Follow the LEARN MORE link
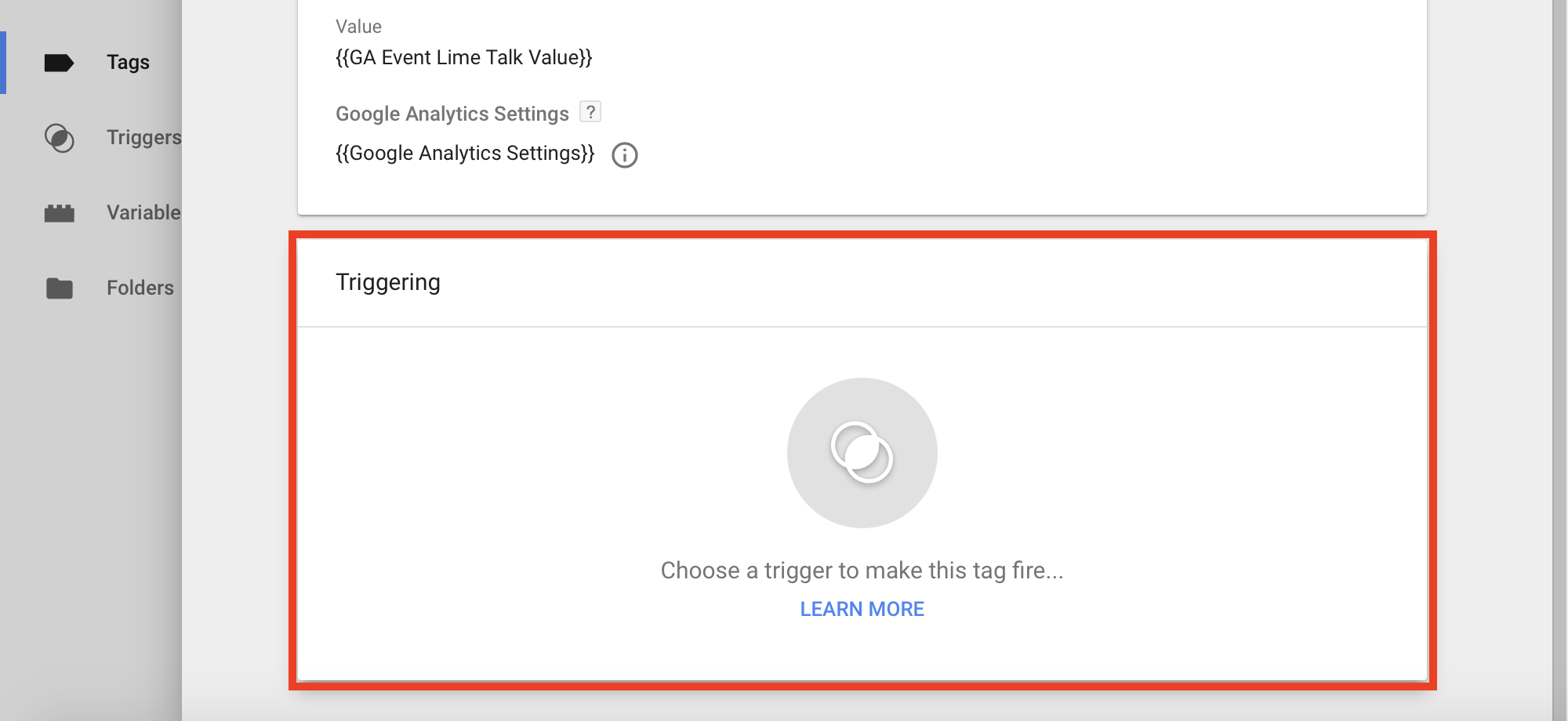This screenshot has height=721, width=1568. point(862,609)
